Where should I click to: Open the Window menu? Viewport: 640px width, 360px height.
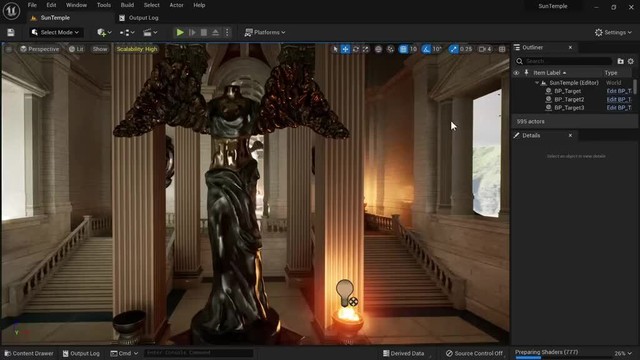pos(76,5)
